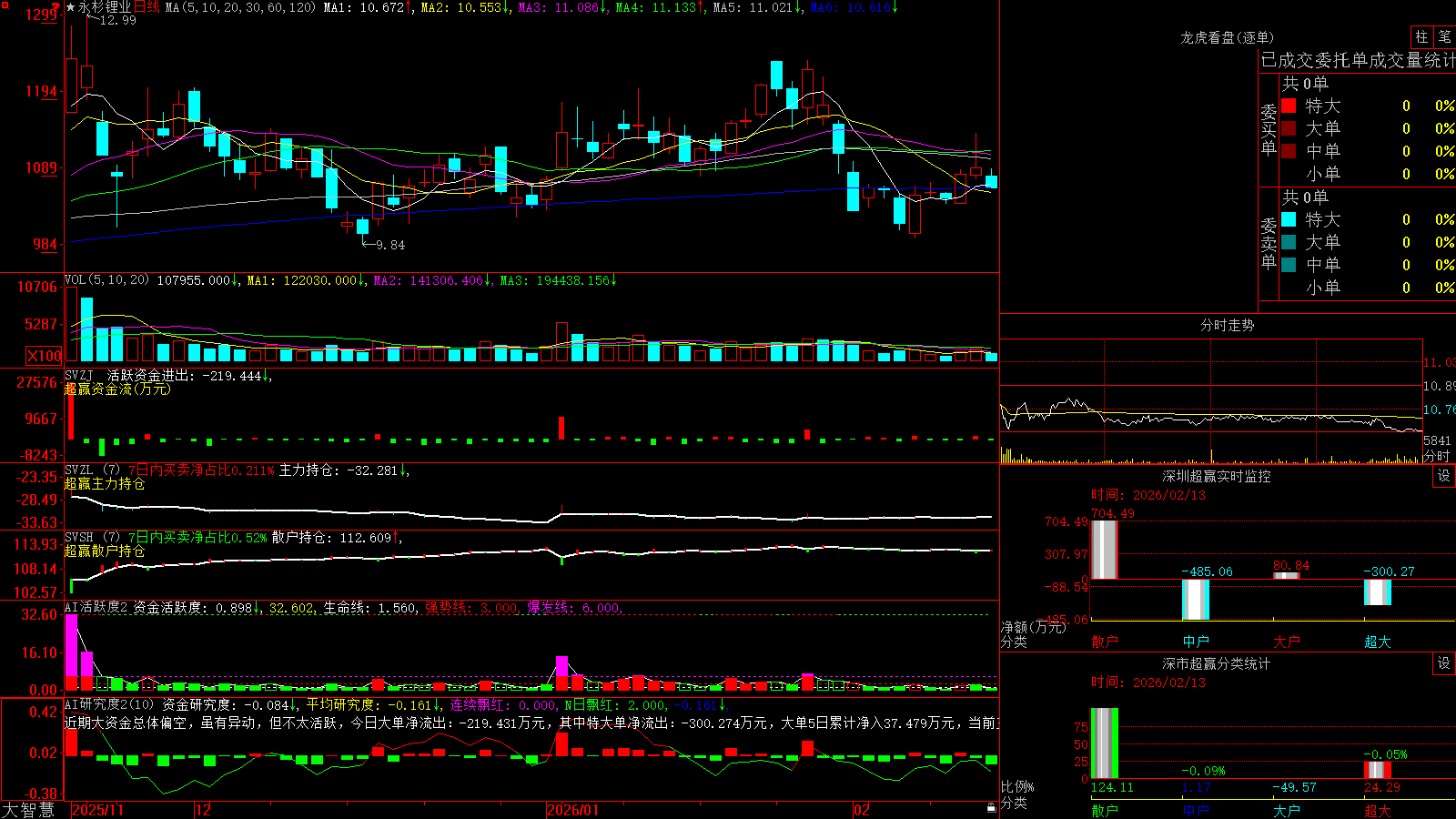The height and width of the screenshot is (819, 1456).
Task: Click the 永杉锂业 stock name
Action: (x=105, y=7)
